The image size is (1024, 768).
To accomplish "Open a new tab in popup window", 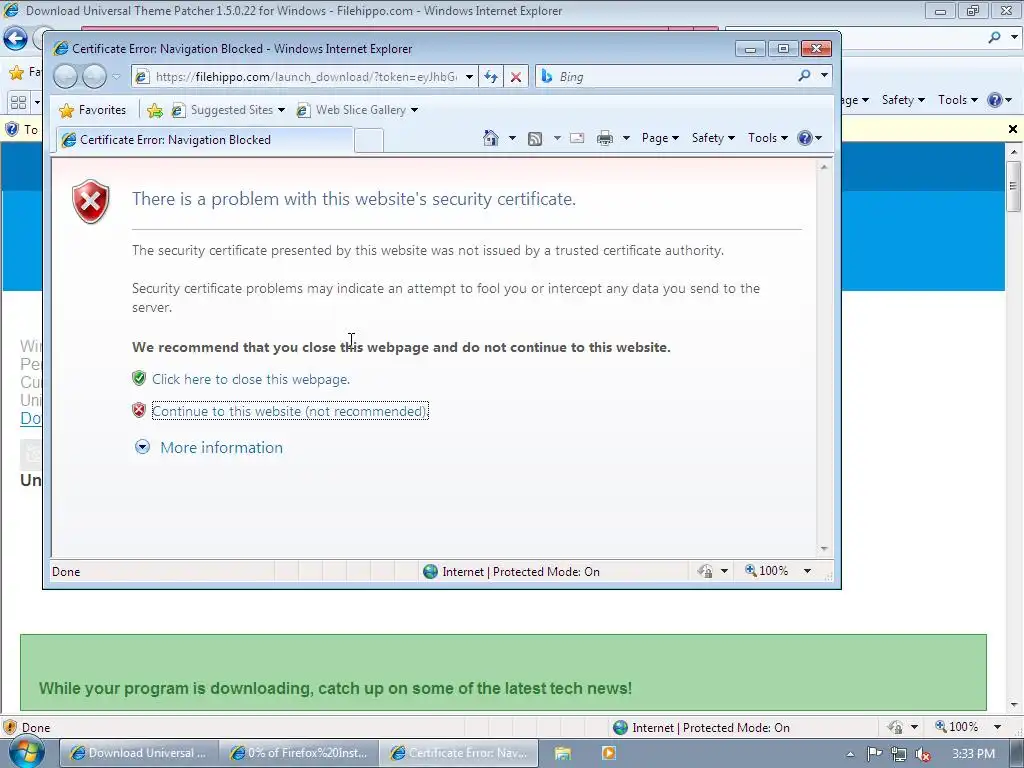I will (x=369, y=140).
